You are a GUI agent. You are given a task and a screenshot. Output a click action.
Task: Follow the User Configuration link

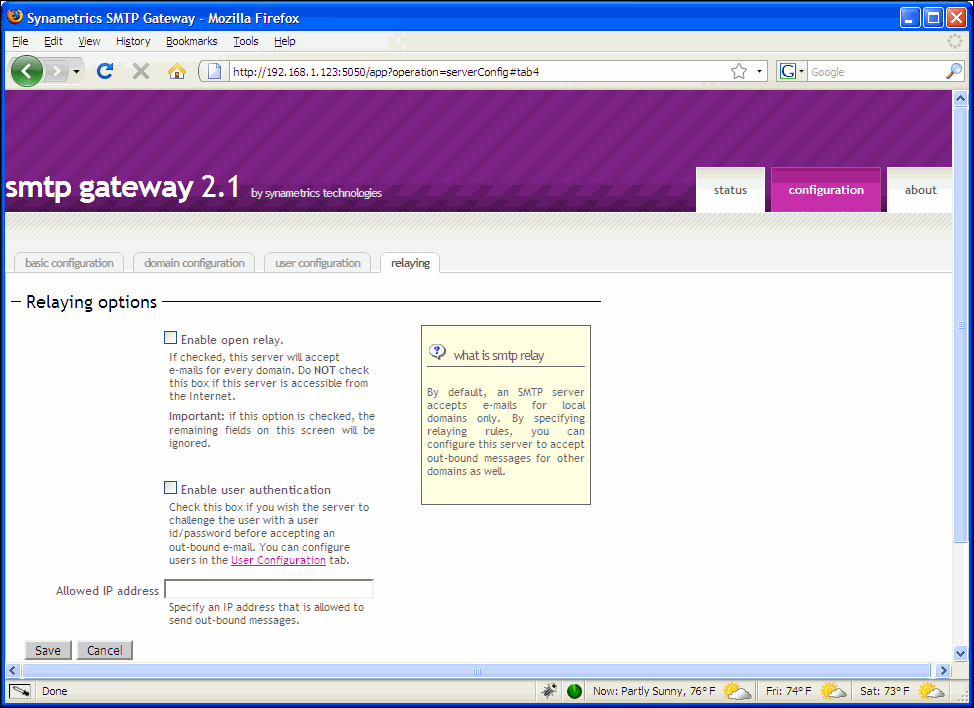pyautogui.click(x=278, y=560)
